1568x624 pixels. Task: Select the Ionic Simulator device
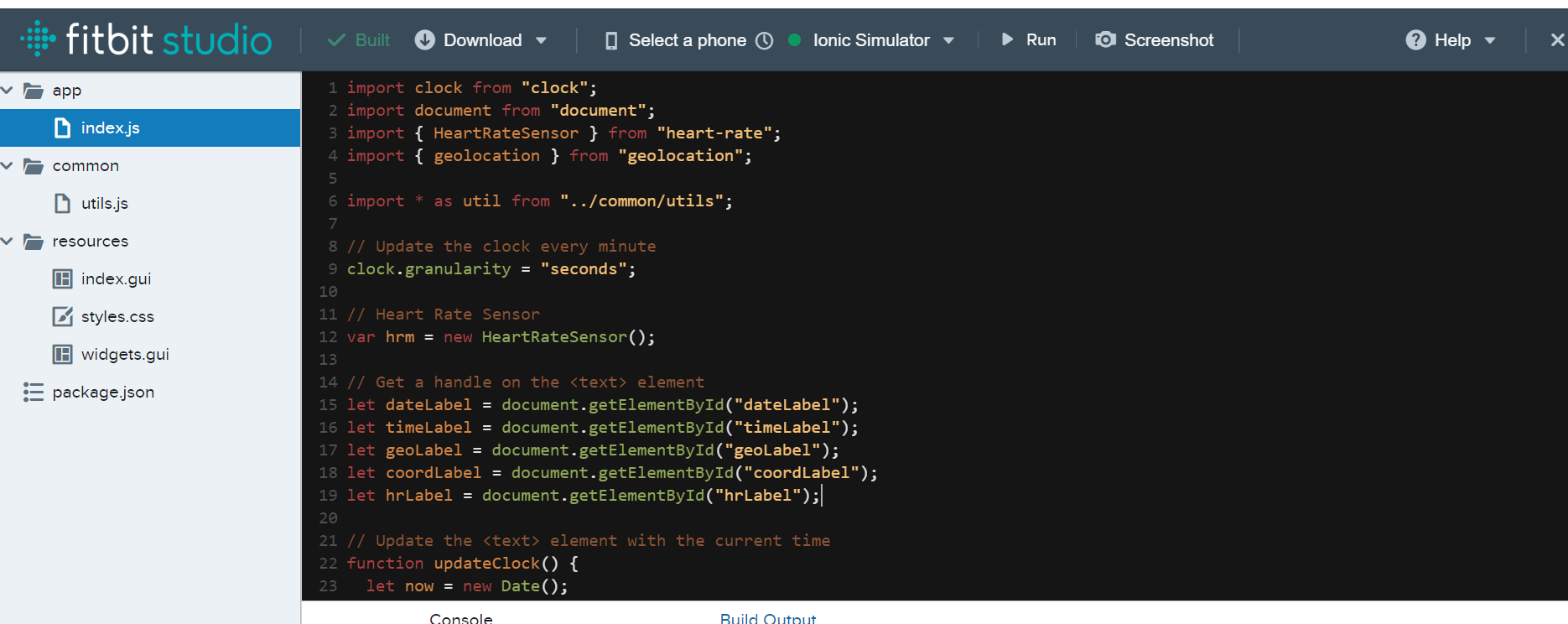(871, 40)
